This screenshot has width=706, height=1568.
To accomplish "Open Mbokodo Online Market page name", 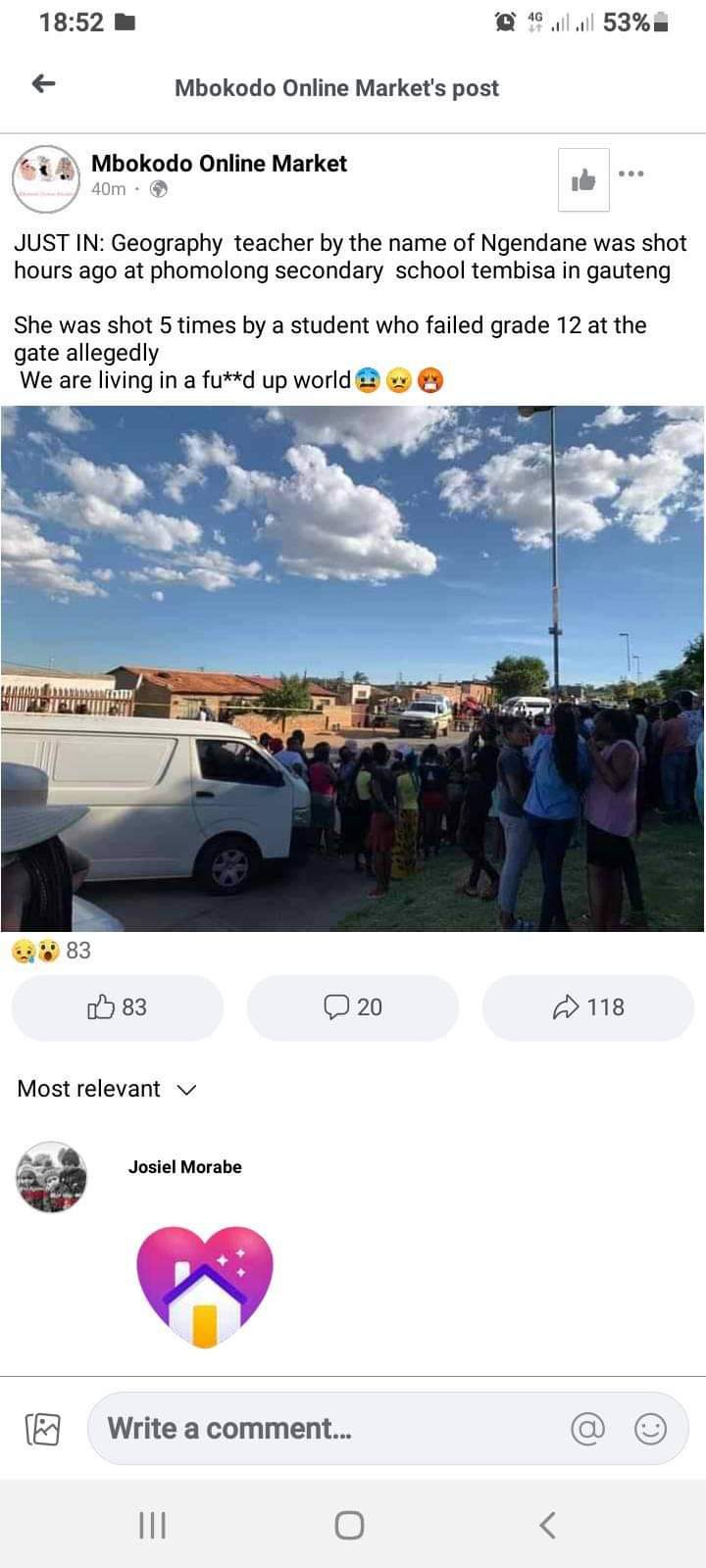I will click(219, 164).
